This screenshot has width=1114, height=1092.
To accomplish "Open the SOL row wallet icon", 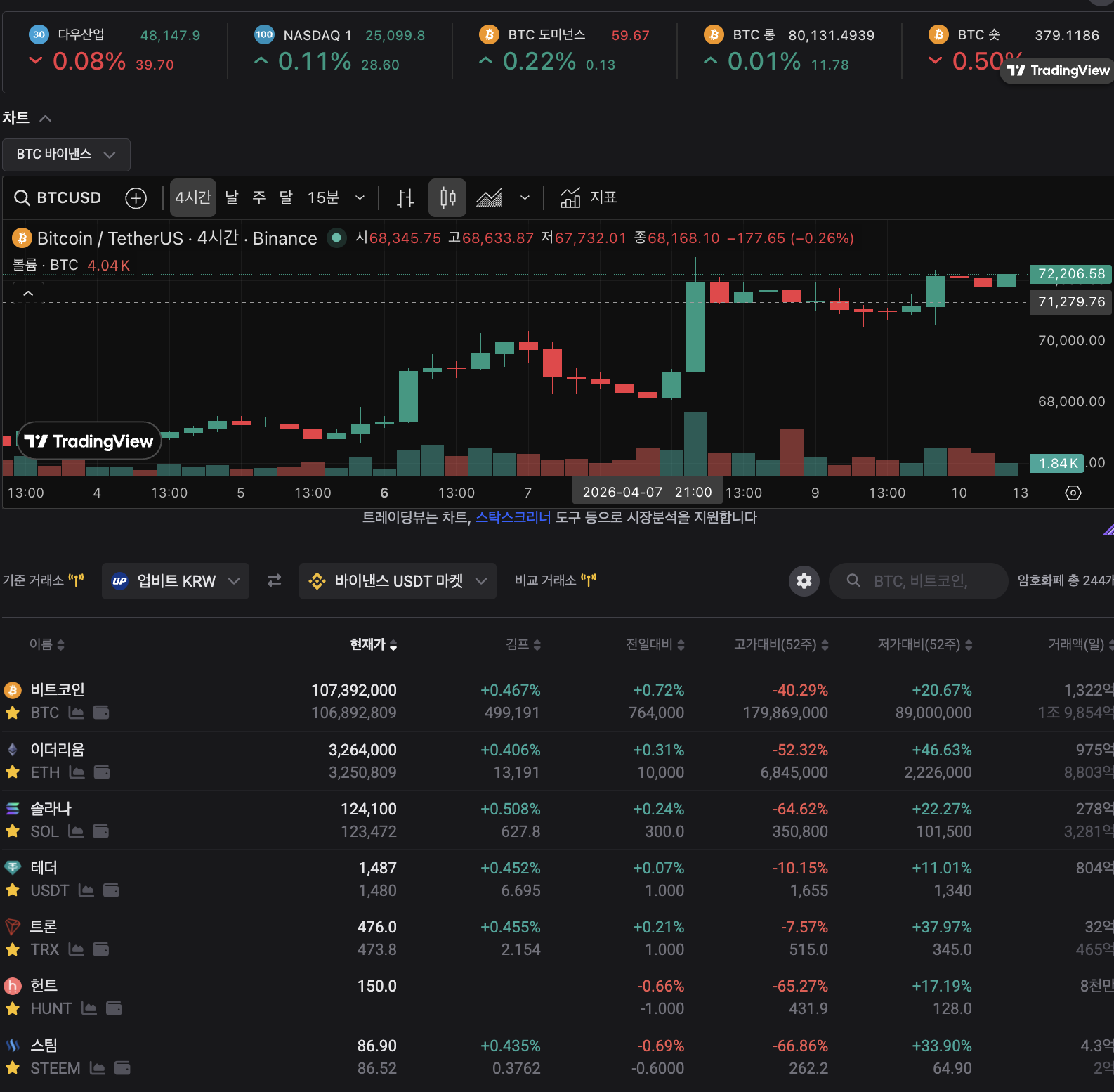I will click(x=101, y=831).
